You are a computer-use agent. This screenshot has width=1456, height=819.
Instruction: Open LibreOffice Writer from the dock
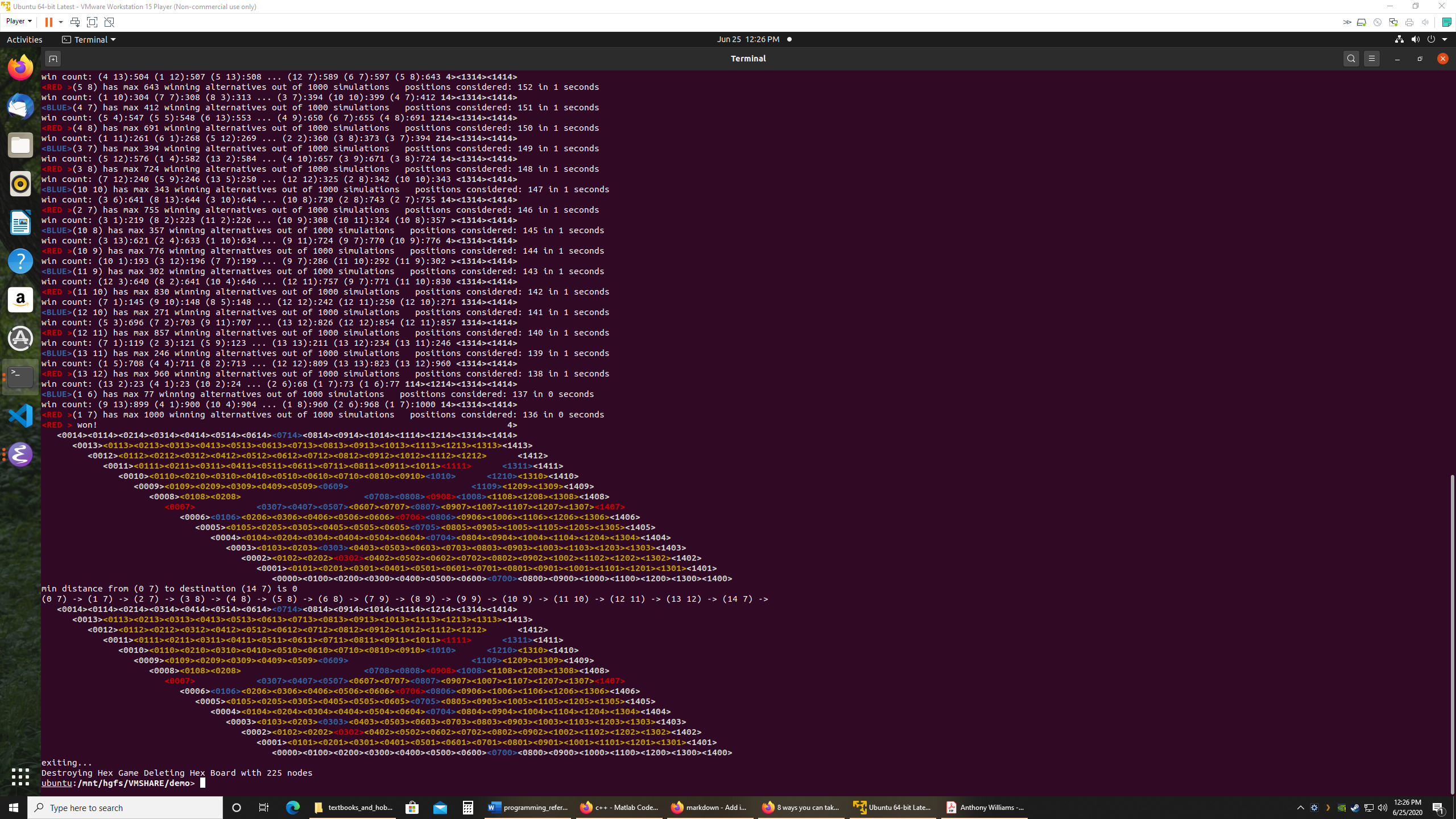(20, 222)
